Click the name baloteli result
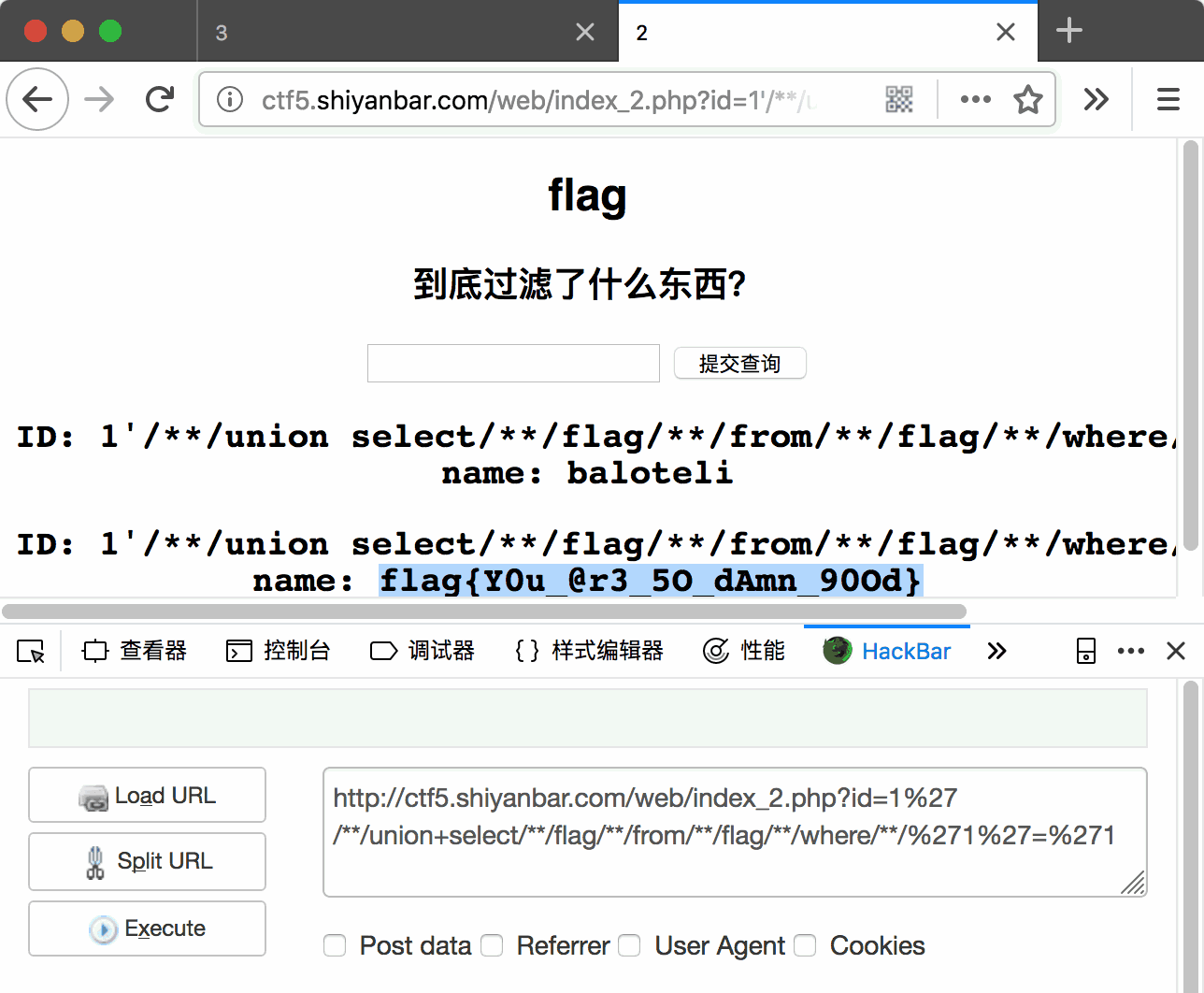 pos(587,473)
